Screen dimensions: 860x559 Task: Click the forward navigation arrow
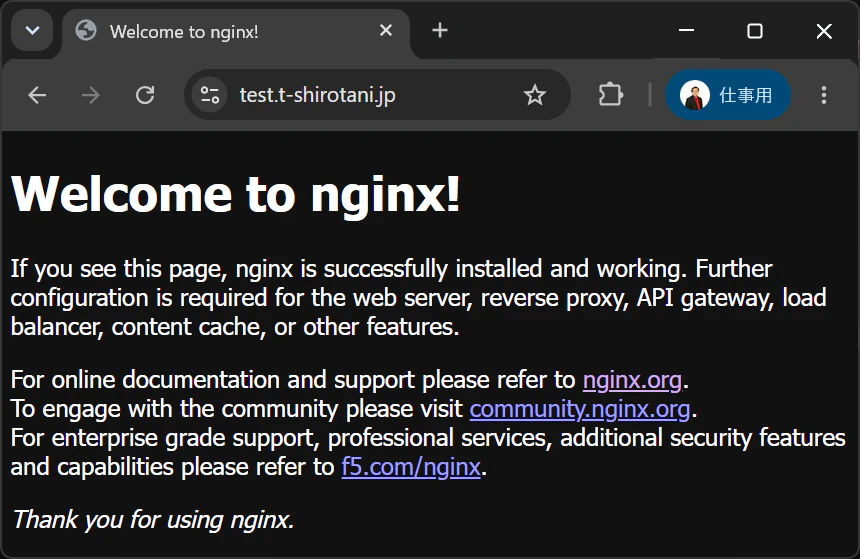[x=90, y=95]
